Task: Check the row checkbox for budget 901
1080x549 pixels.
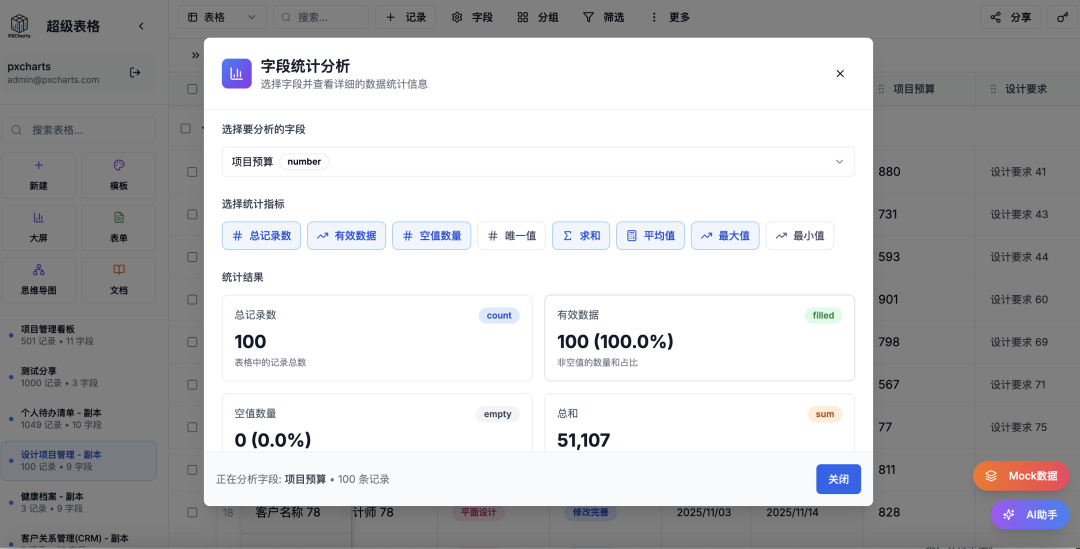Action: pyautogui.click(x=192, y=300)
